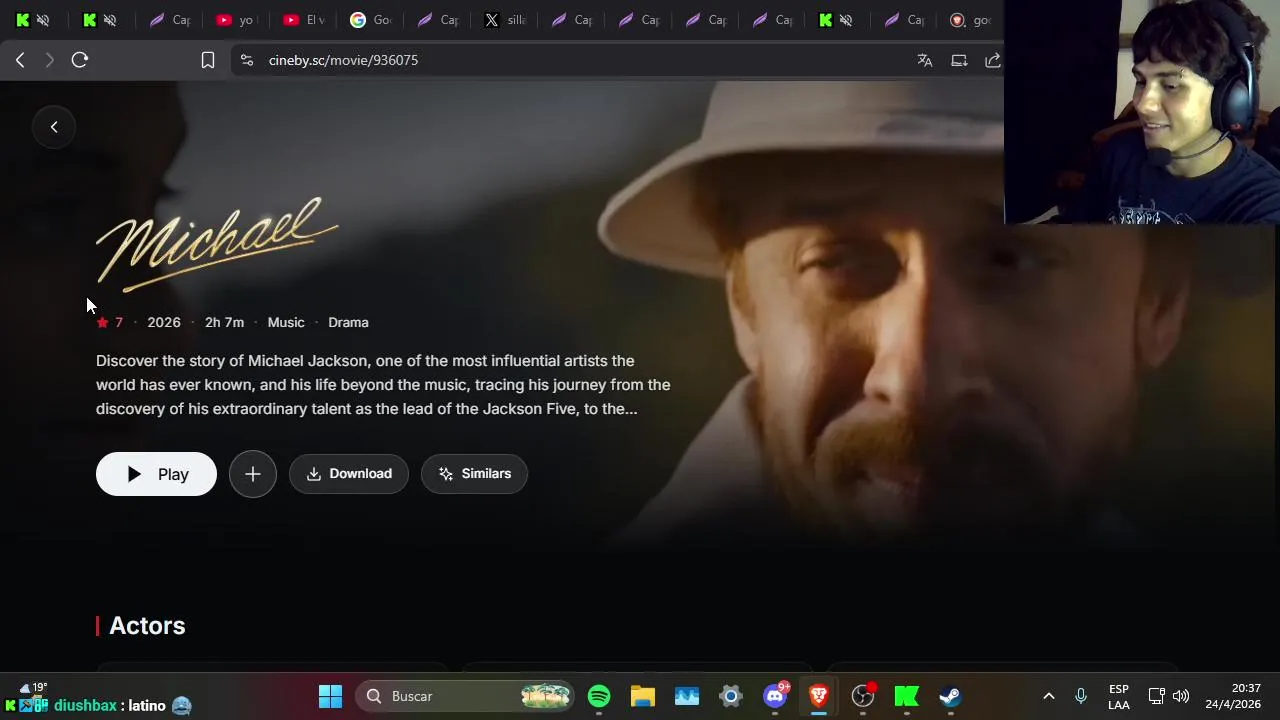Image resolution: width=1280 pixels, height=720 pixels.
Task: Click the Brave browser taskbar icon
Action: [819, 696]
